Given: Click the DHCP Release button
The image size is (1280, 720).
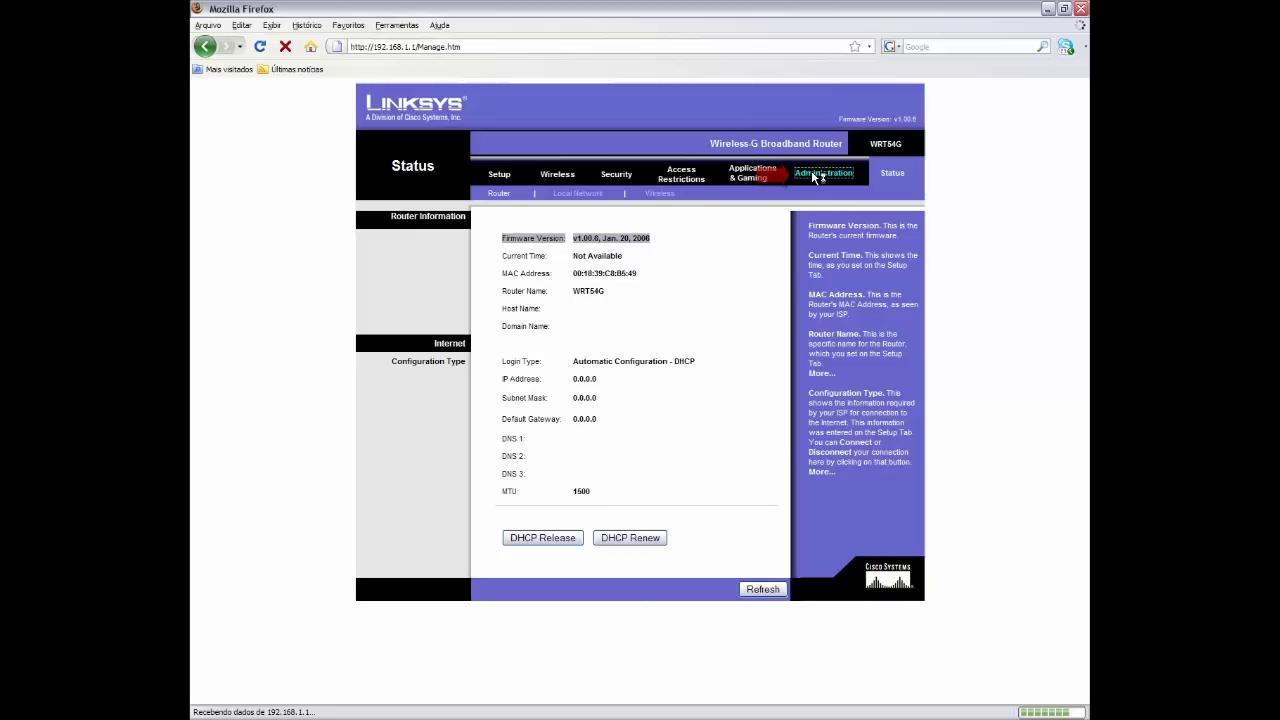Looking at the screenshot, I should pos(543,538).
